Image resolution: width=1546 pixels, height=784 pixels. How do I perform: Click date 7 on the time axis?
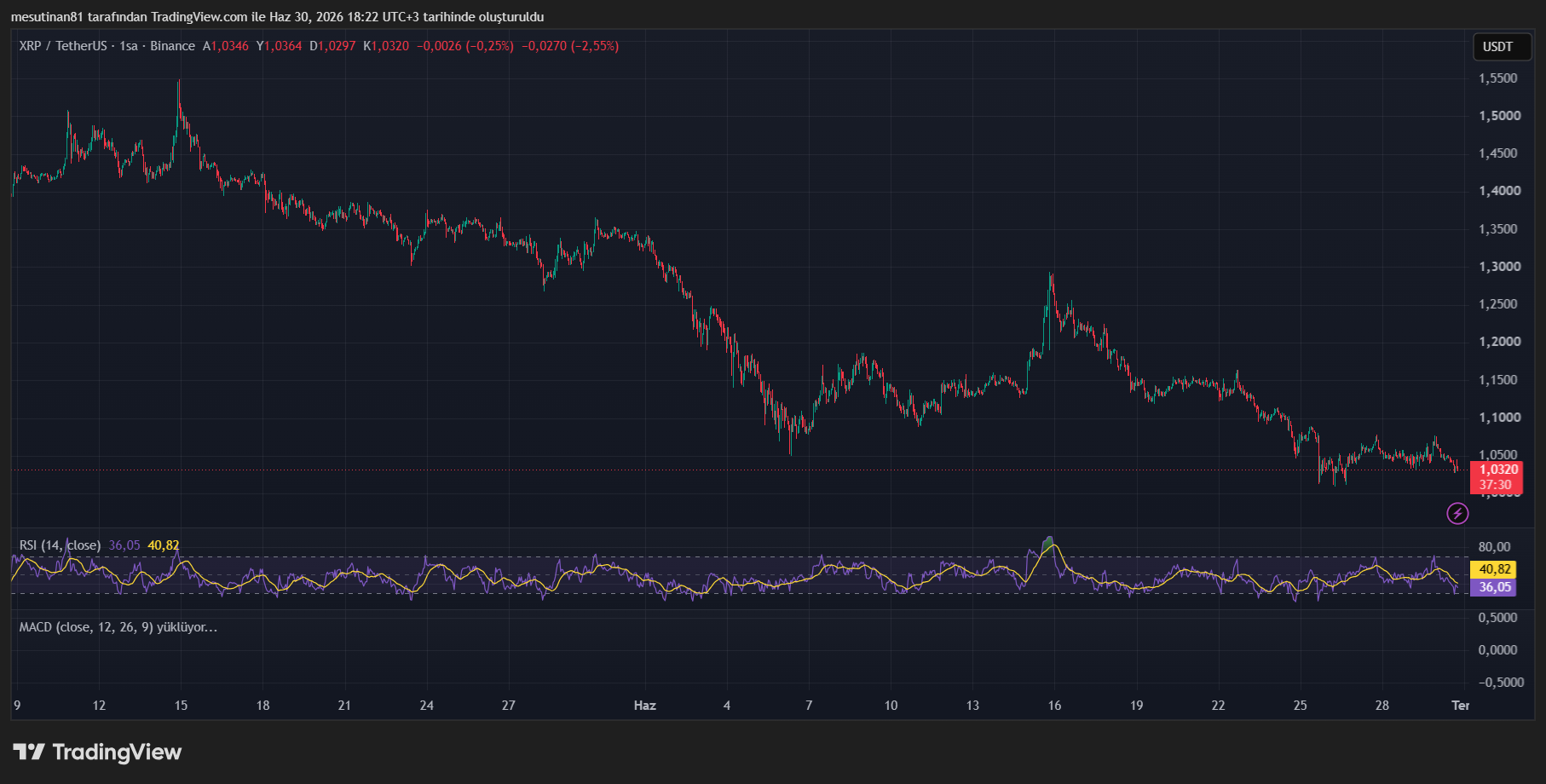point(809,706)
